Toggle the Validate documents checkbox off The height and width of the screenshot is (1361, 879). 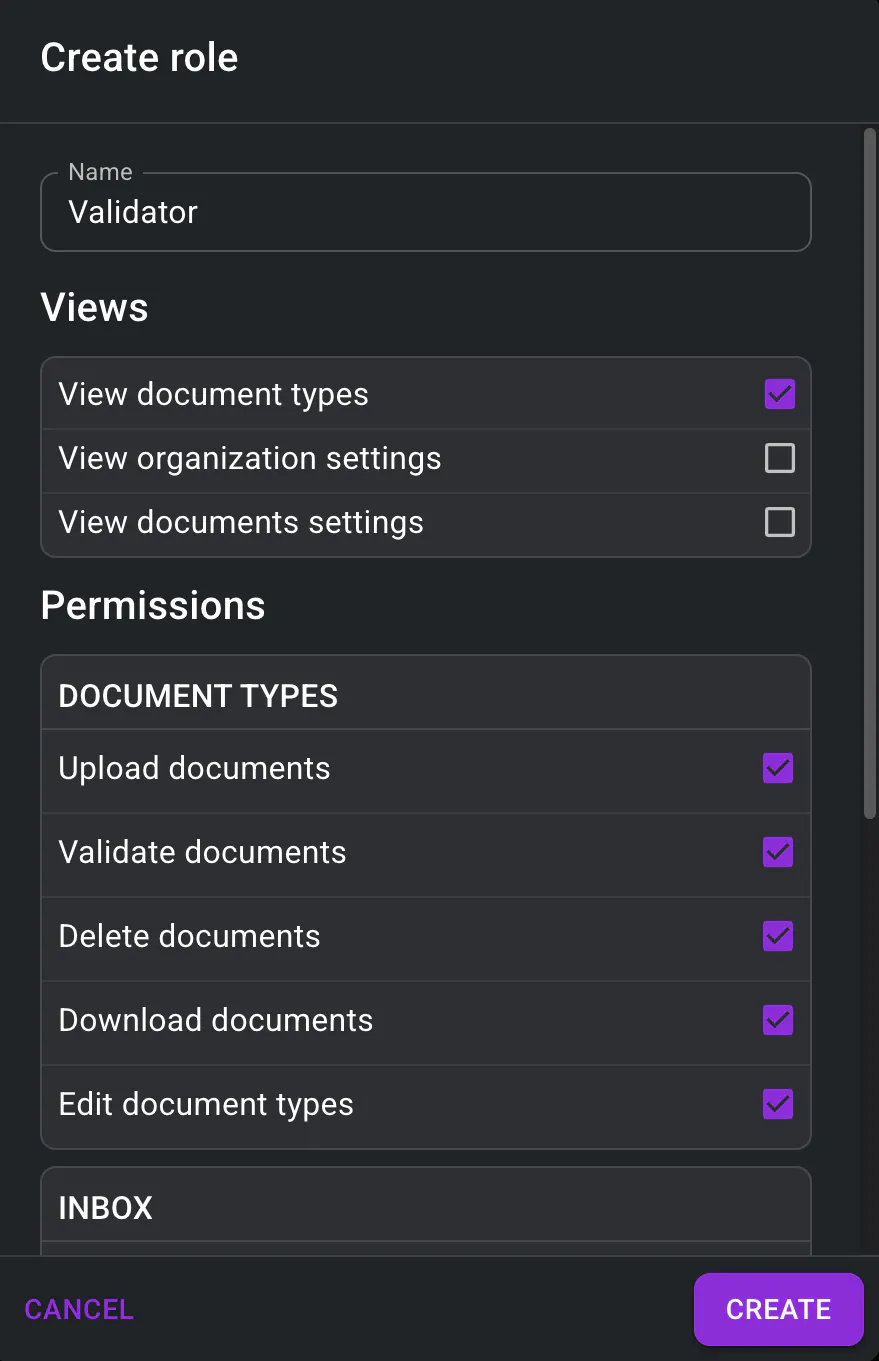pyautogui.click(x=778, y=852)
